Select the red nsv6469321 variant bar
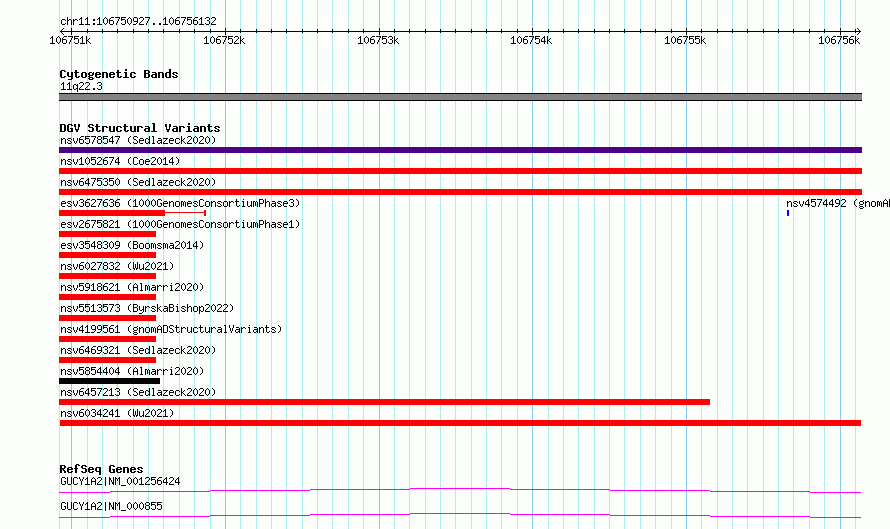This screenshot has height=529, width=890. coord(107,360)
